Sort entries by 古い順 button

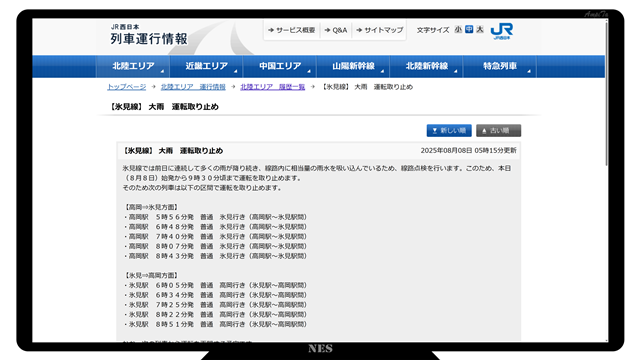pos(498,131)
